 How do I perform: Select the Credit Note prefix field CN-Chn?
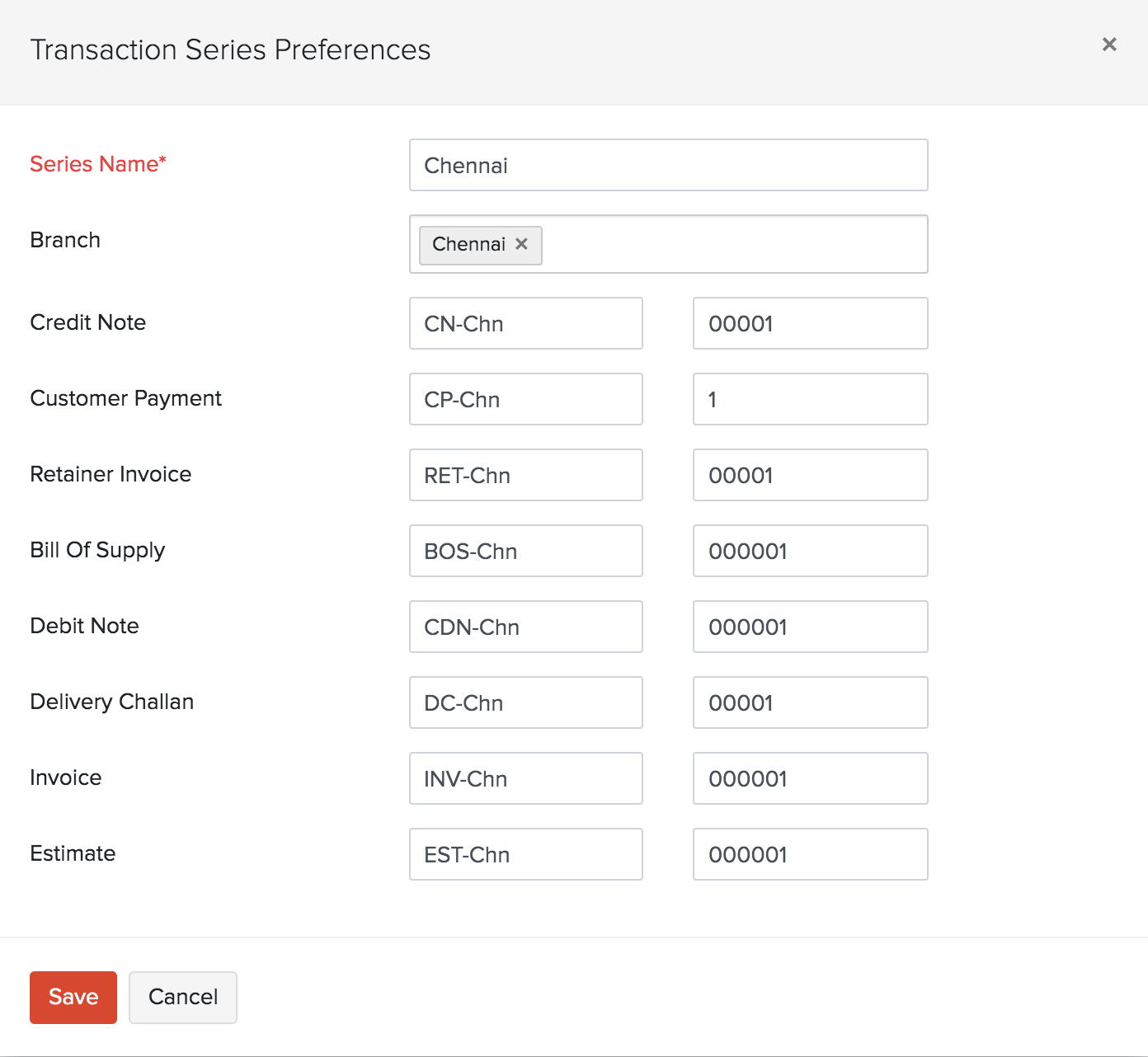[x=525, y=323]
